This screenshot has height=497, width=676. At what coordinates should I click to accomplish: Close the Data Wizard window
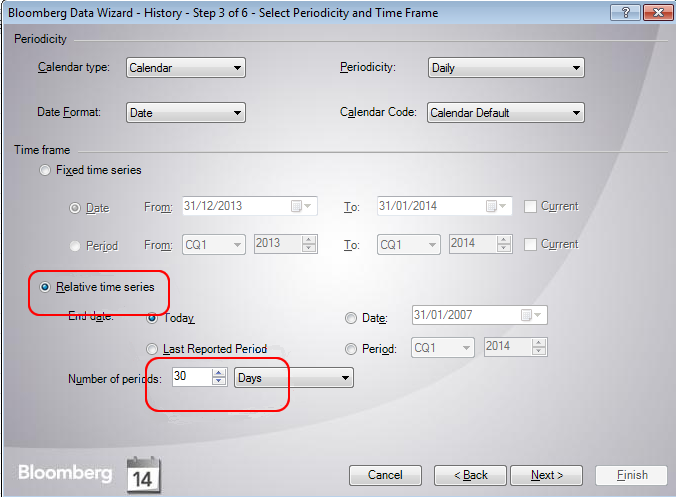pos(658,13)
